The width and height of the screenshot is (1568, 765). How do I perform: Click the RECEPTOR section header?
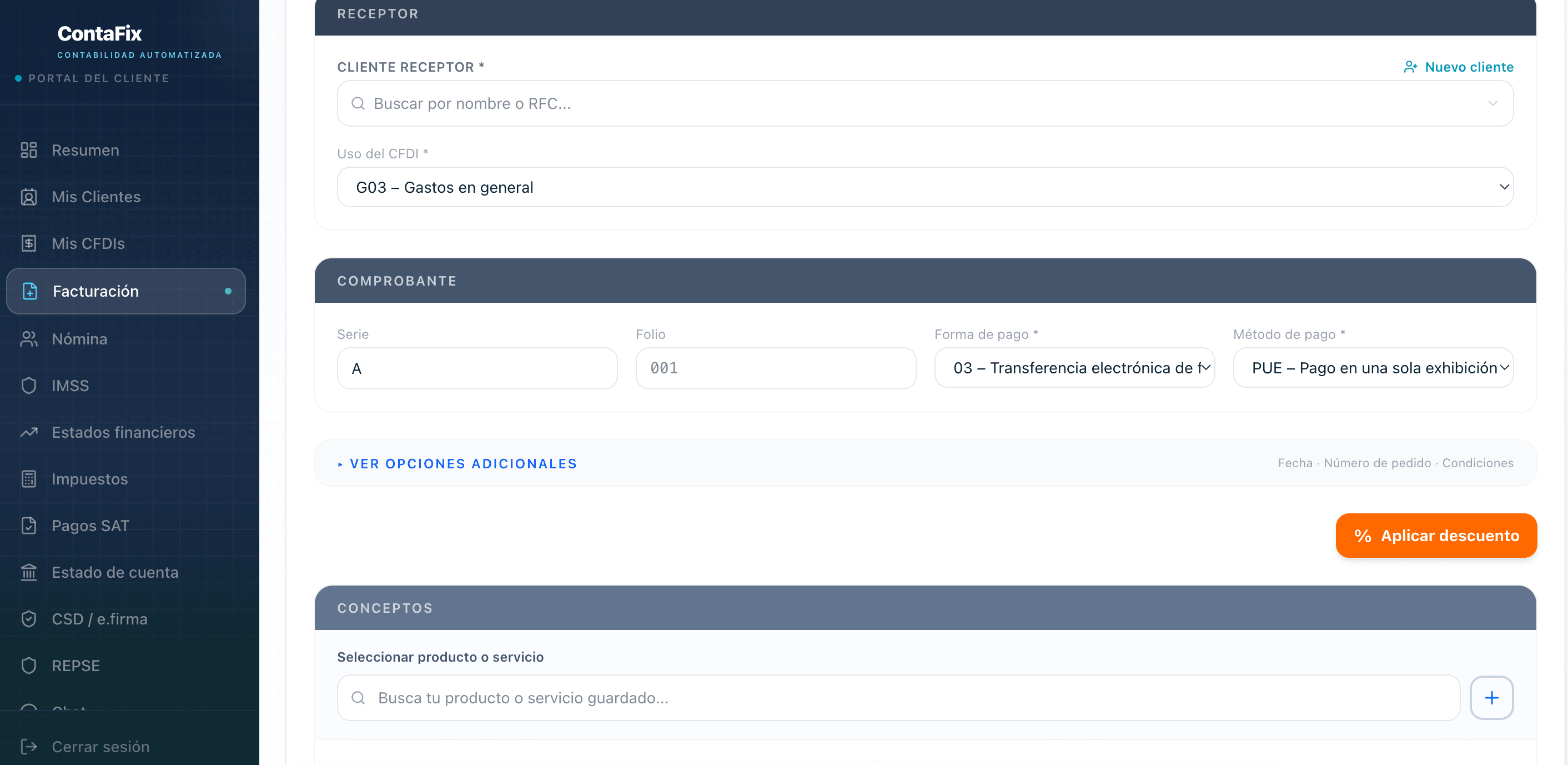tap(925, 17)
